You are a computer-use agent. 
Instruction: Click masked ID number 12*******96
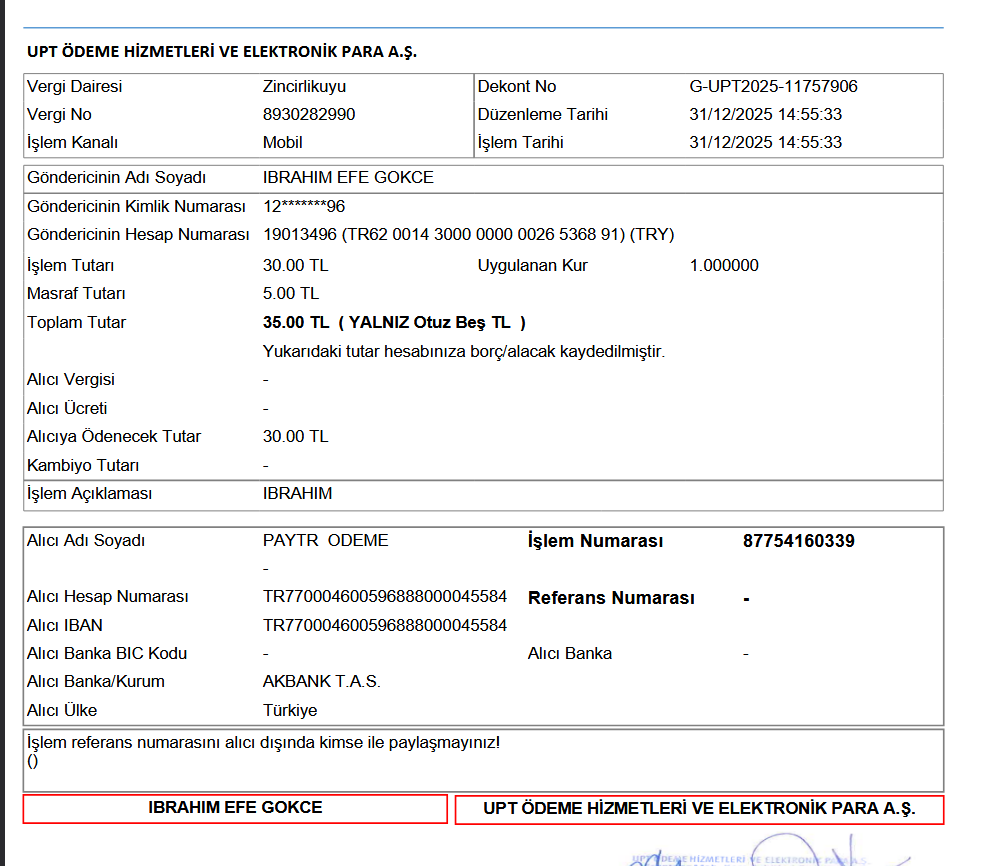[304, 206]
